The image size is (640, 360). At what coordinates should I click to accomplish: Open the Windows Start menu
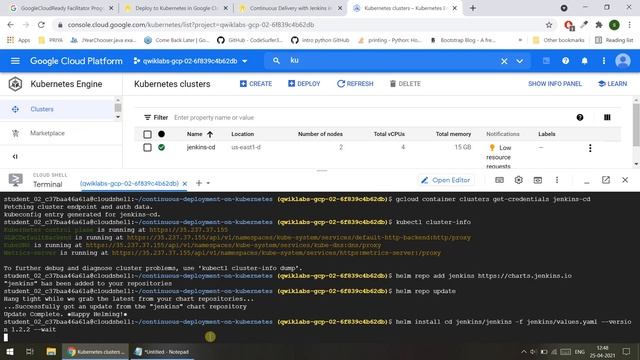click(9, 352)
